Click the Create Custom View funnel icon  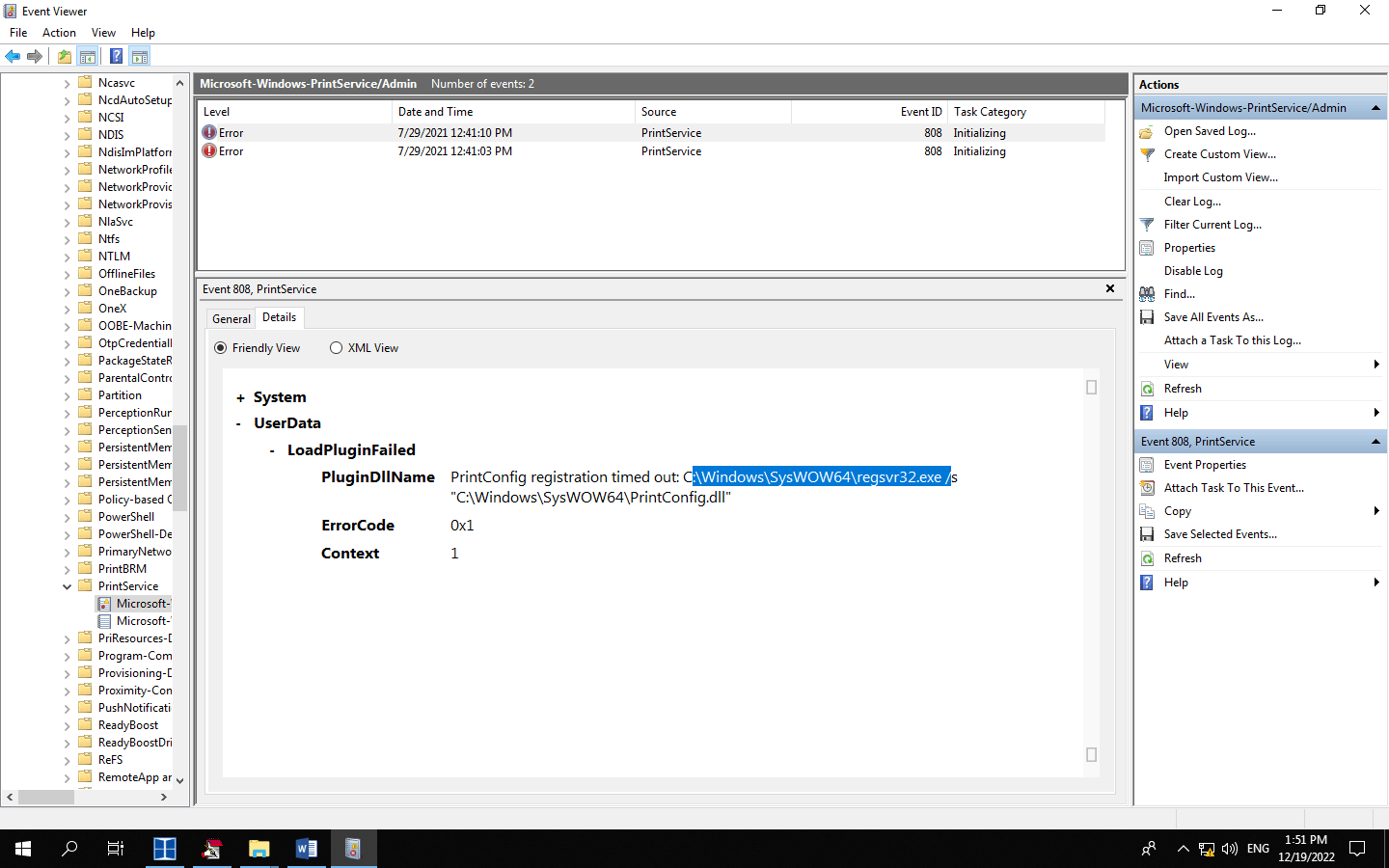coord(1147,154)
